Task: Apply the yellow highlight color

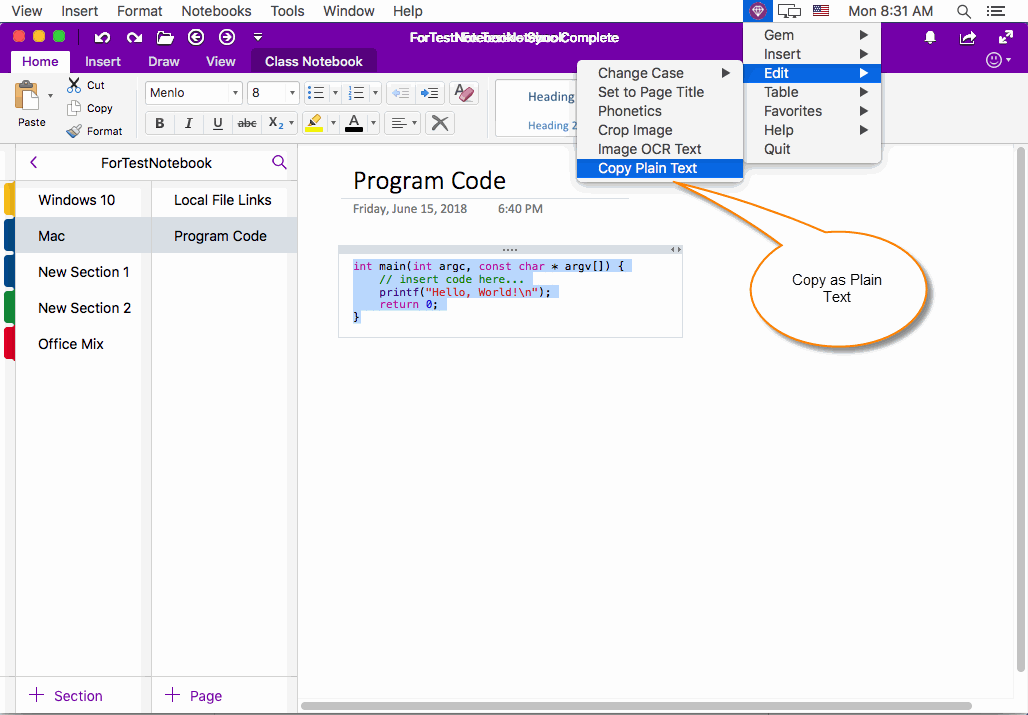Action: 315,123
